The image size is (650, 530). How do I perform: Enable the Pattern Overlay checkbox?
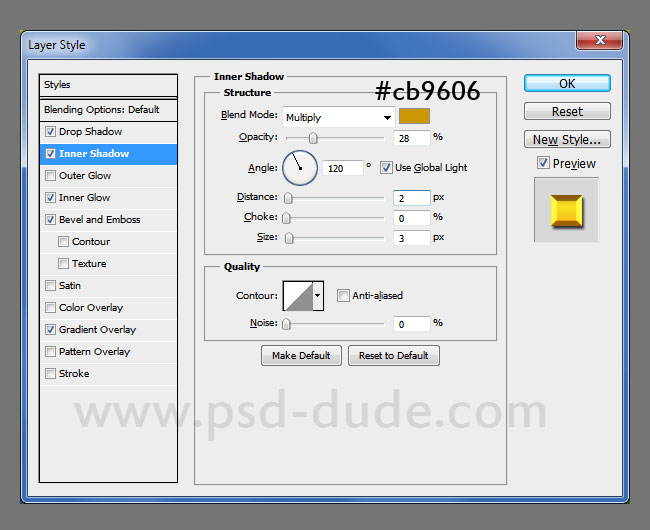point(50,351)
